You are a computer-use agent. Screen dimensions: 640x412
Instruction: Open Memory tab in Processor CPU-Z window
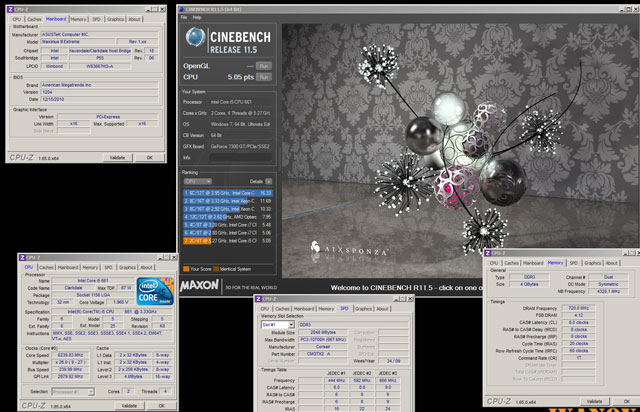90,267
